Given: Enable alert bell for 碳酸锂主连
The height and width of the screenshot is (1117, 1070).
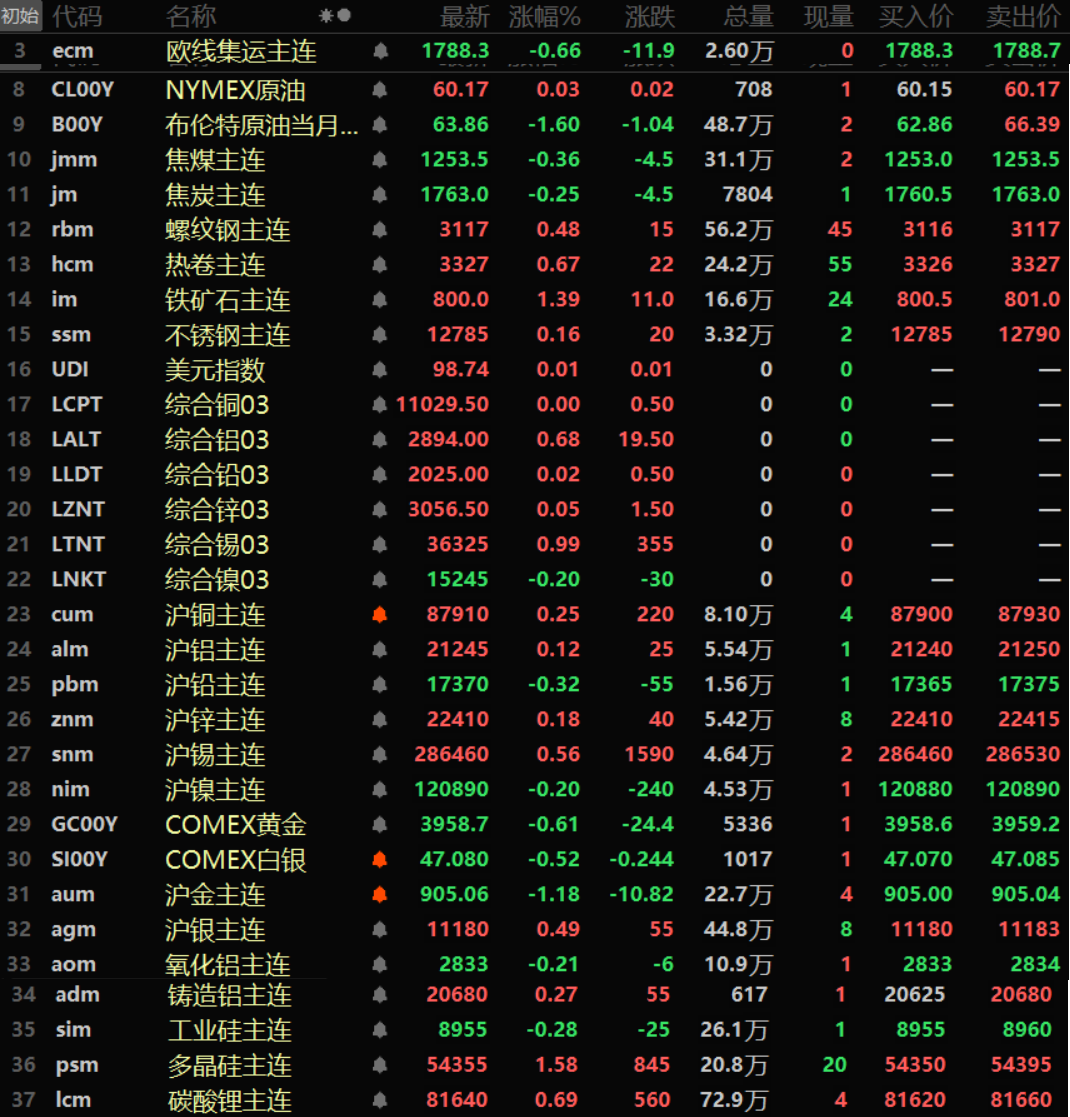Looking at the screenshot, I should pyautogui.click(x=380, y=1100).
